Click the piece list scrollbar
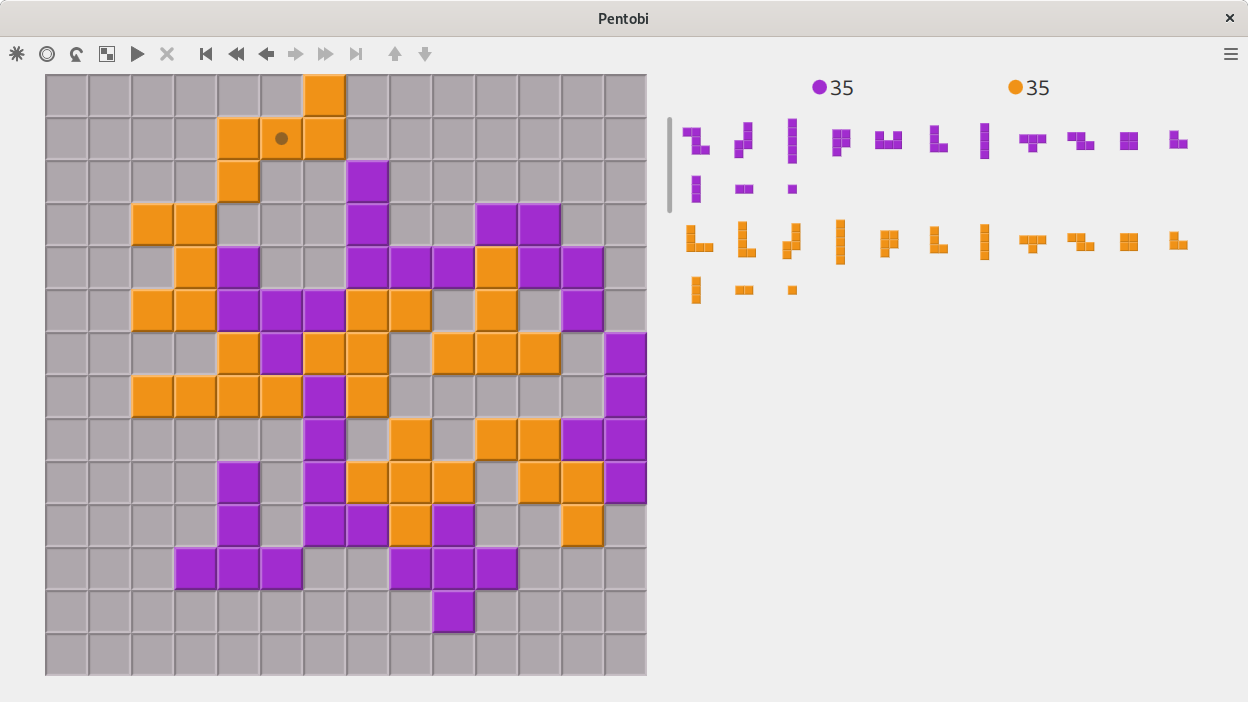1248x702 pixels. 670,165
